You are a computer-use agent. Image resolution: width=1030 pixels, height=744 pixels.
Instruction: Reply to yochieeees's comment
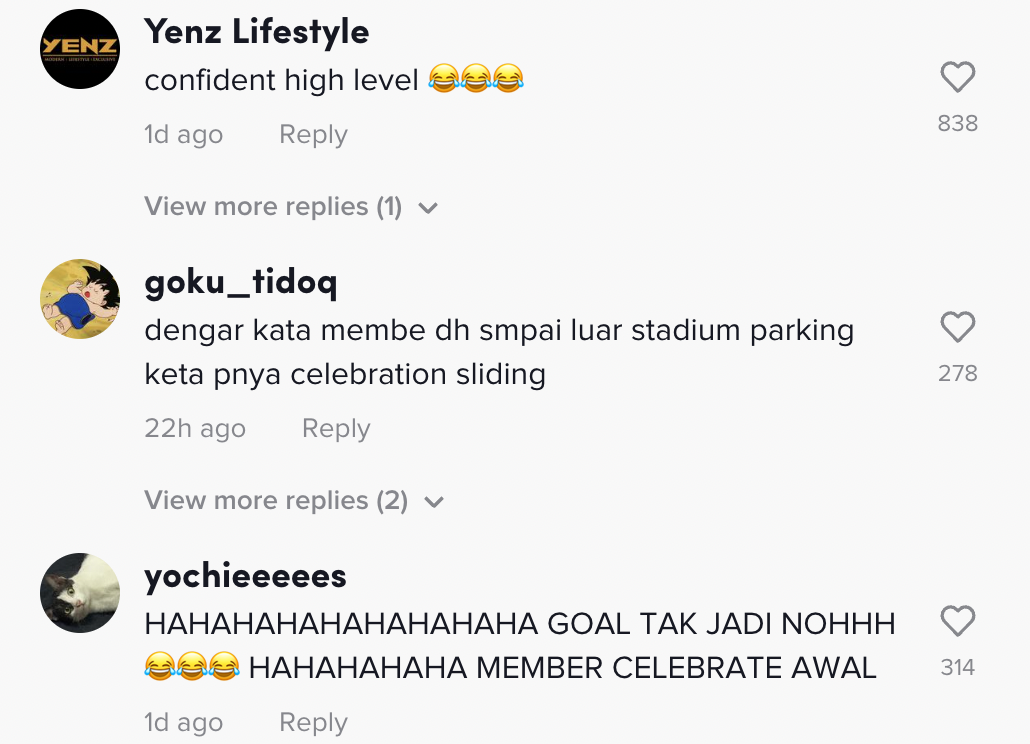[x=313, y=723]
